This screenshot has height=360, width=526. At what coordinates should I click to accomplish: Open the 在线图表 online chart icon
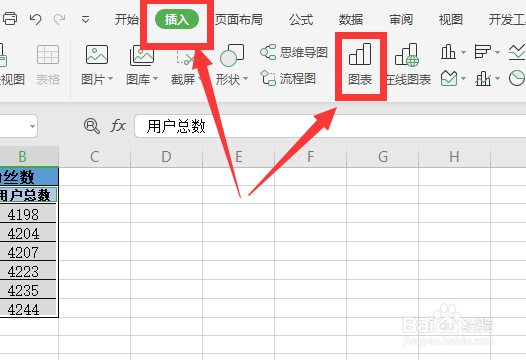tap(407, 55)
